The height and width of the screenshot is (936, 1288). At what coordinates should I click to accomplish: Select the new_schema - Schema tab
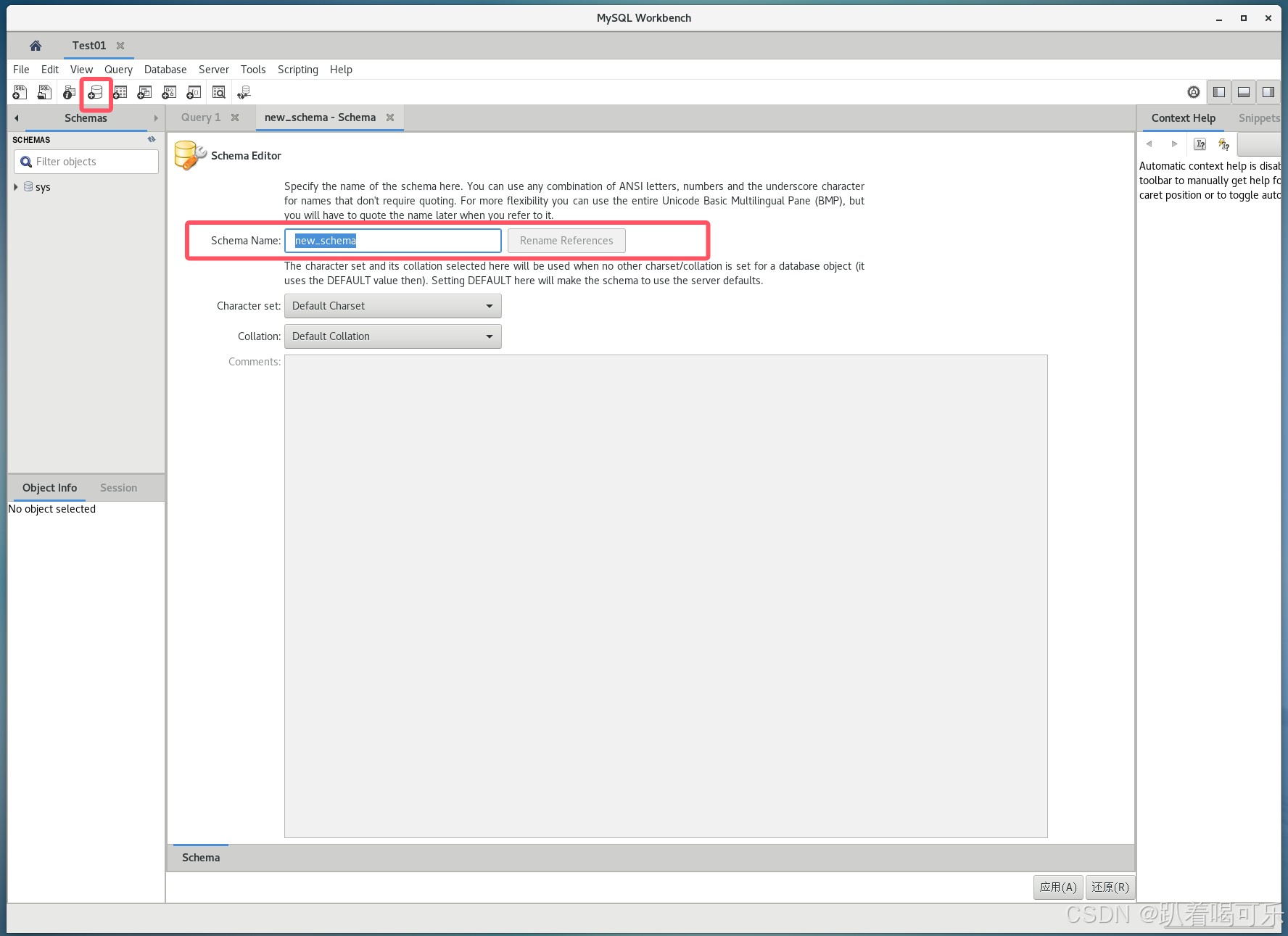pyautogui.click(x=320, y=117)
